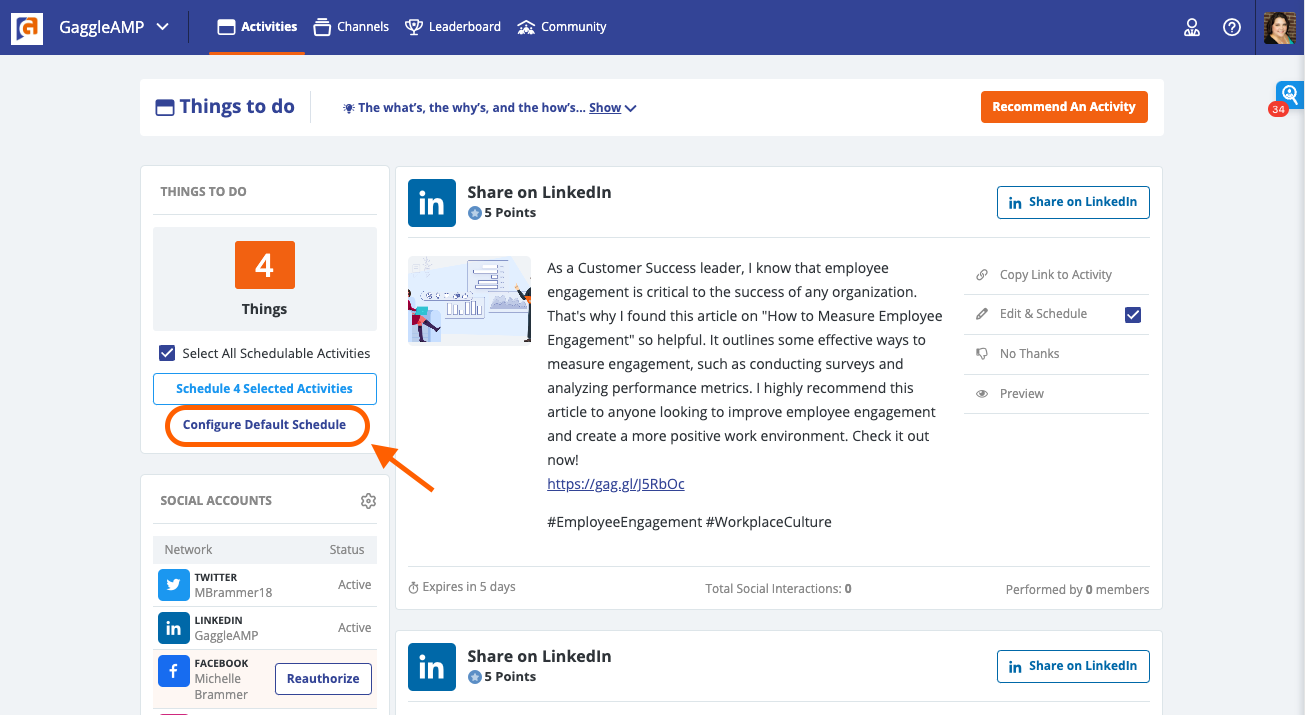Click LinkedIn logo of first activity card
Screen dimensions: 1305x715
coord(432,203)
